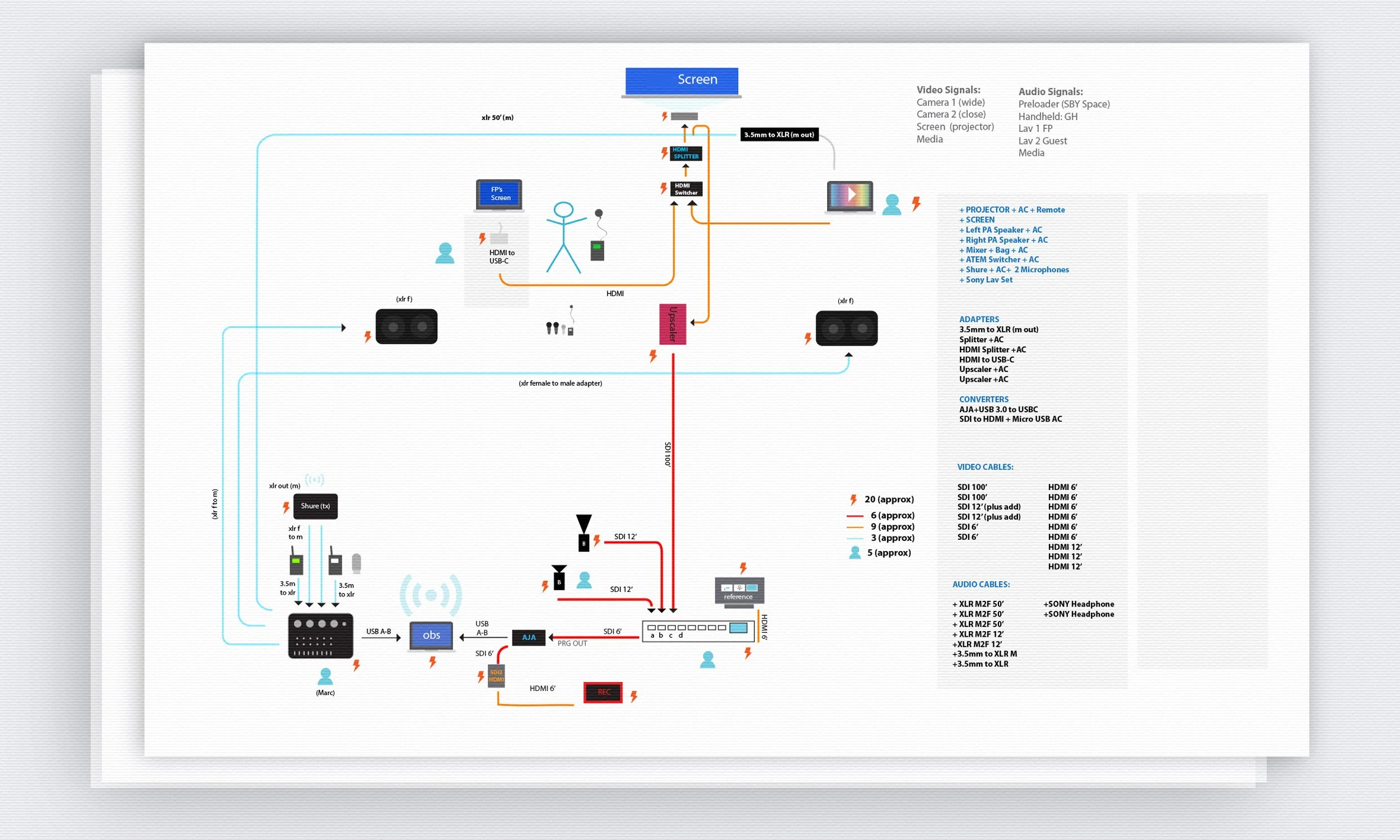Select the media laptop with play button
This screenshot has width=1400, height=840.
coord(850,197)
